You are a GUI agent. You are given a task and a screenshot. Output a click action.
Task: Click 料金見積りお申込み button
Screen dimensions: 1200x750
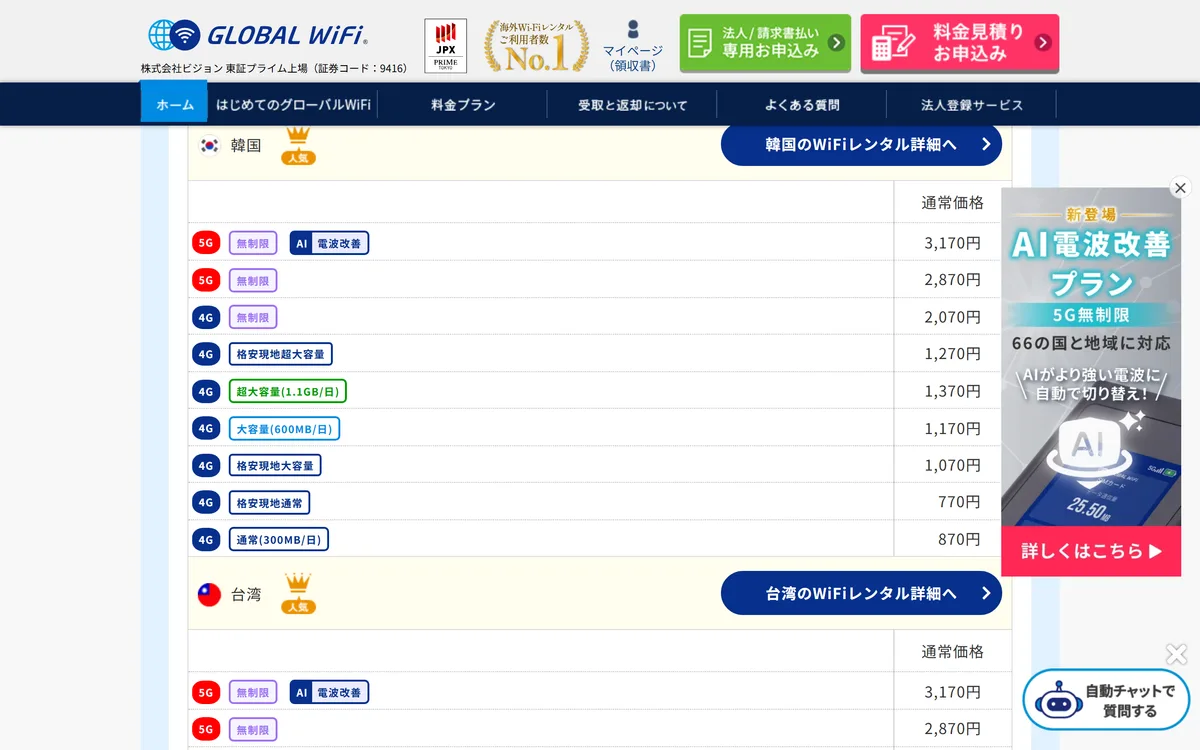click(x=959, y=43)
